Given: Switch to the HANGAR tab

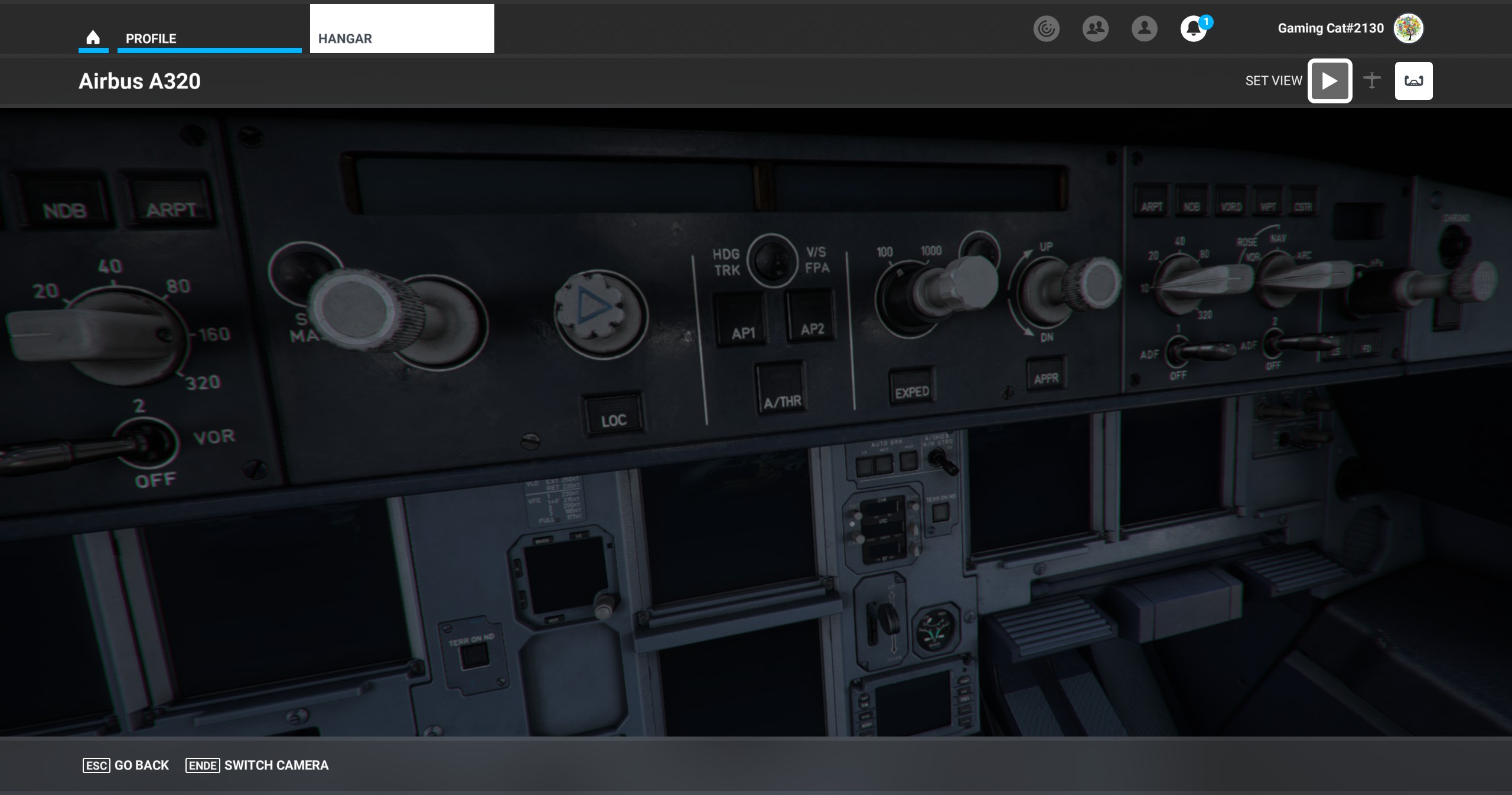Looking at the screenshot, I should pos(402,29).
